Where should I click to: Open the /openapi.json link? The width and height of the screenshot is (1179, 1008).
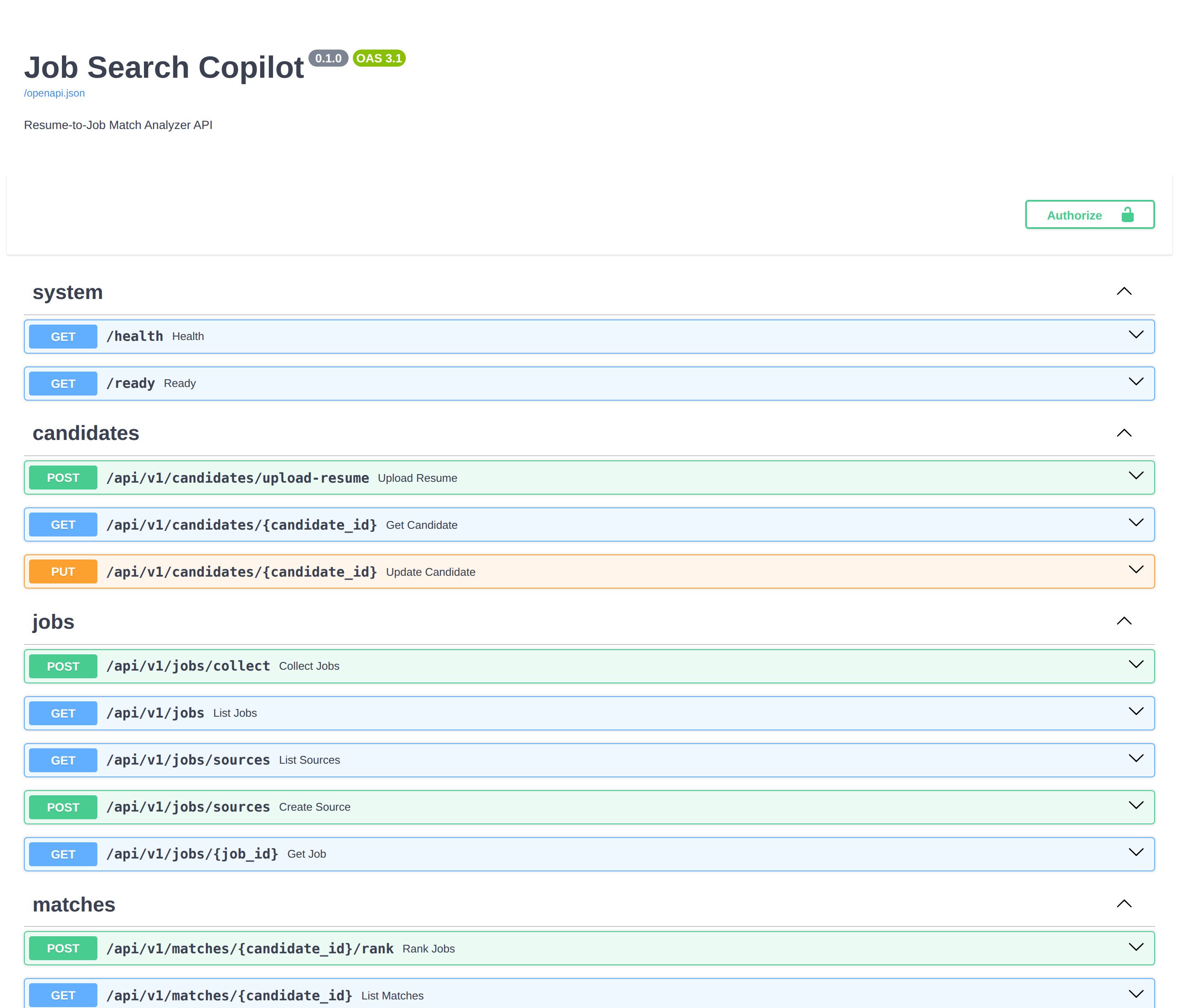54,93
